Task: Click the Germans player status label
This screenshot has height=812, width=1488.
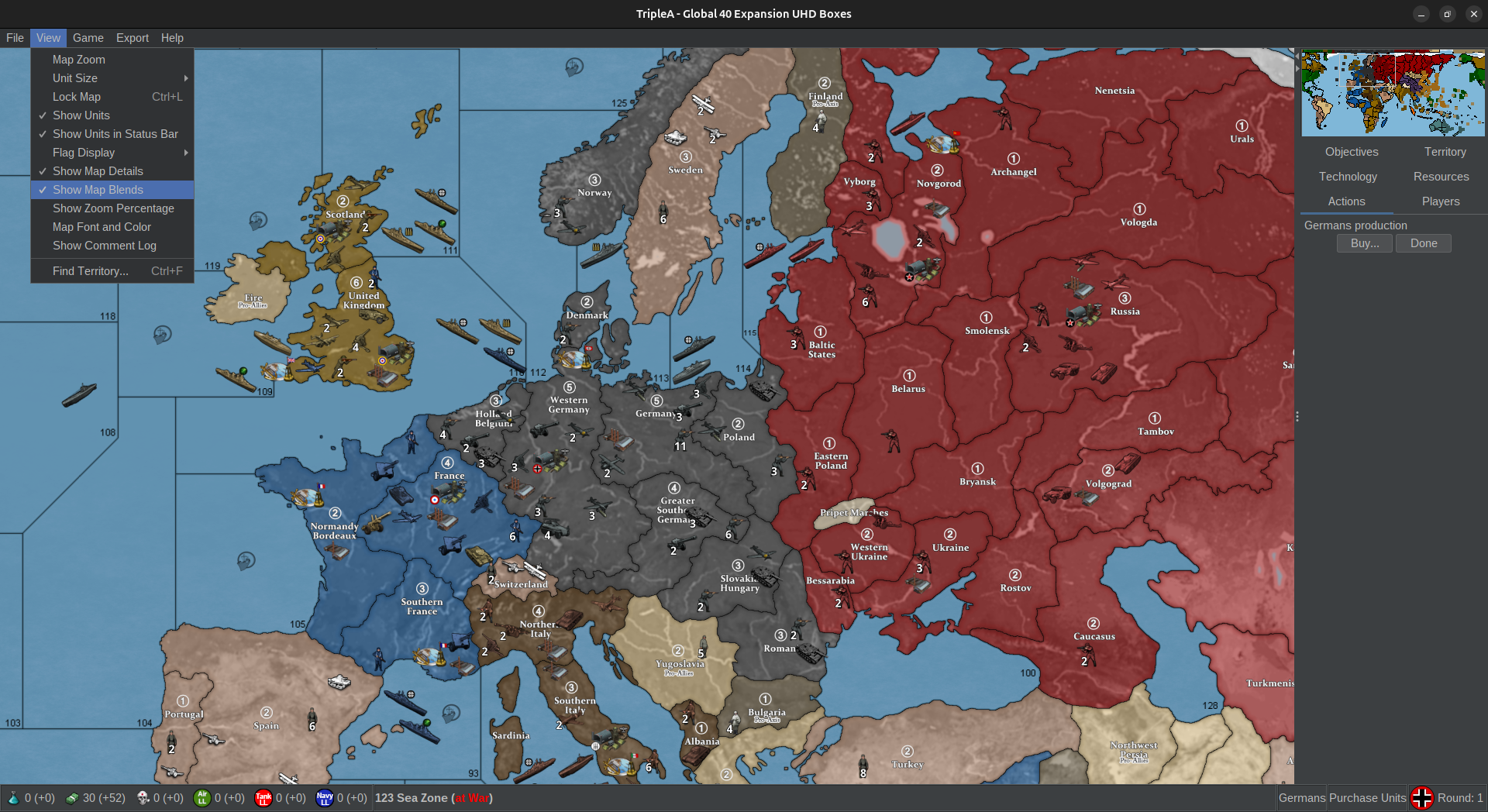Action: click(x=1302, y=798)
